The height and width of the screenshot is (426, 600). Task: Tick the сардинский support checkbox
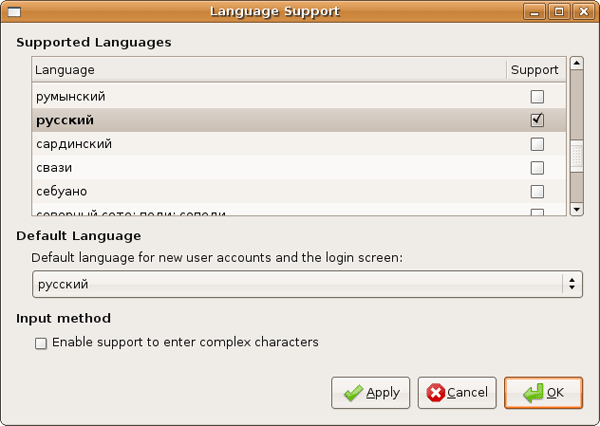click(x=537, y=144)
